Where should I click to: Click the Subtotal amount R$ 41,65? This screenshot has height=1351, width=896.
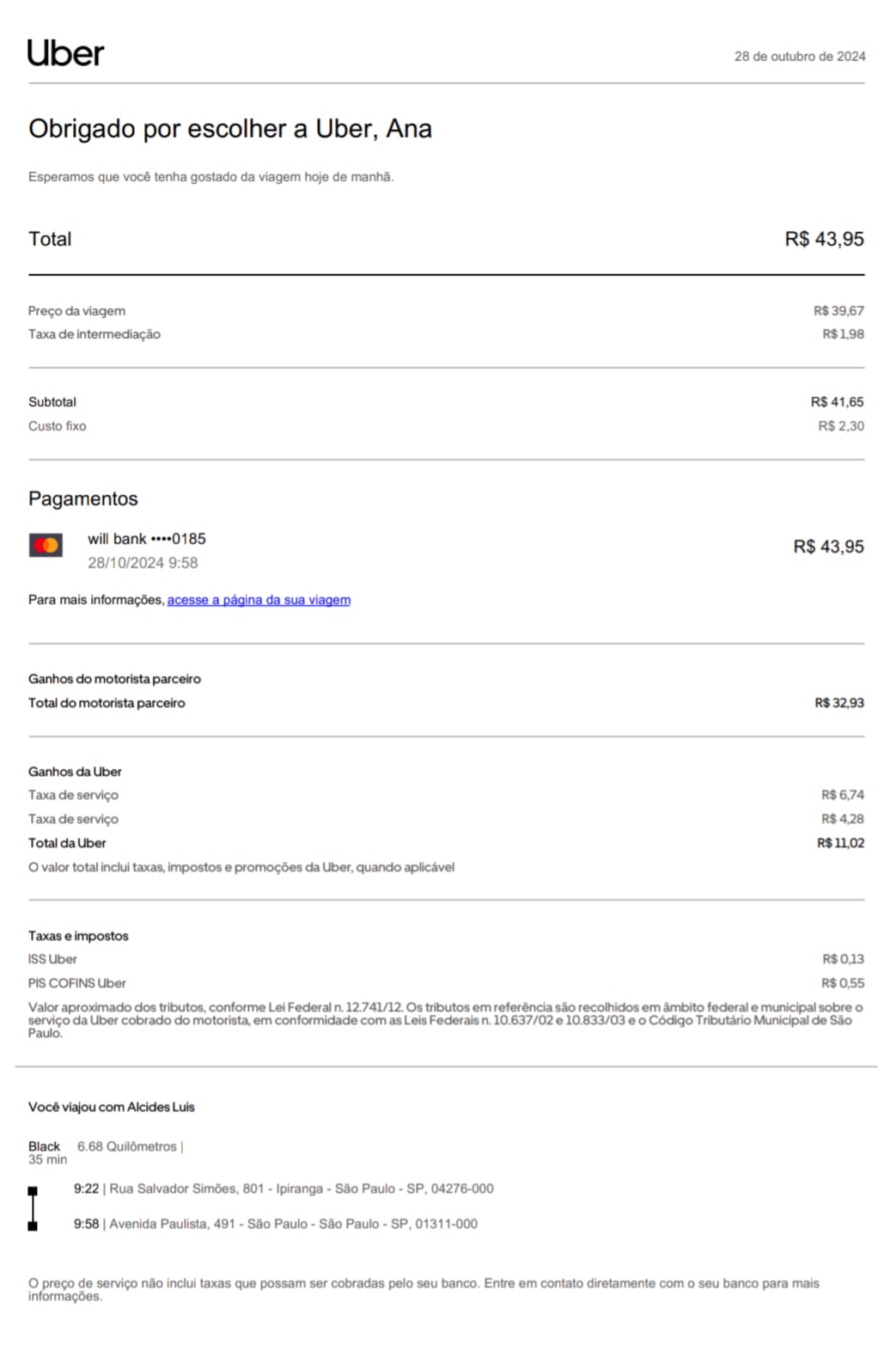(x=837, y=402)
